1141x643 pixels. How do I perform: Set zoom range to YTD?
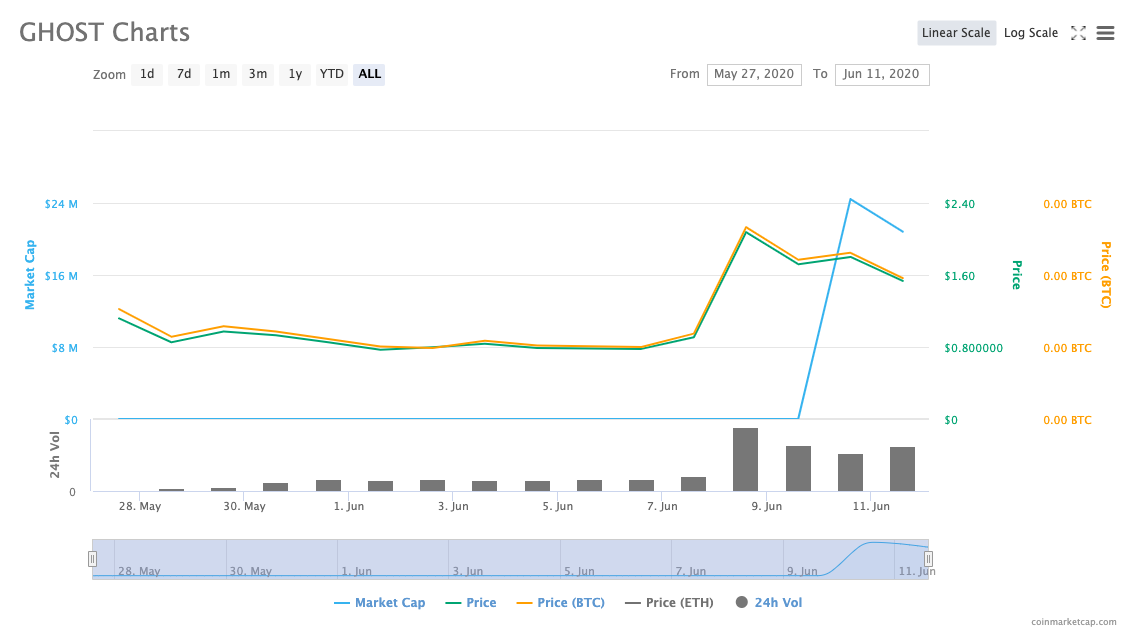332,74
